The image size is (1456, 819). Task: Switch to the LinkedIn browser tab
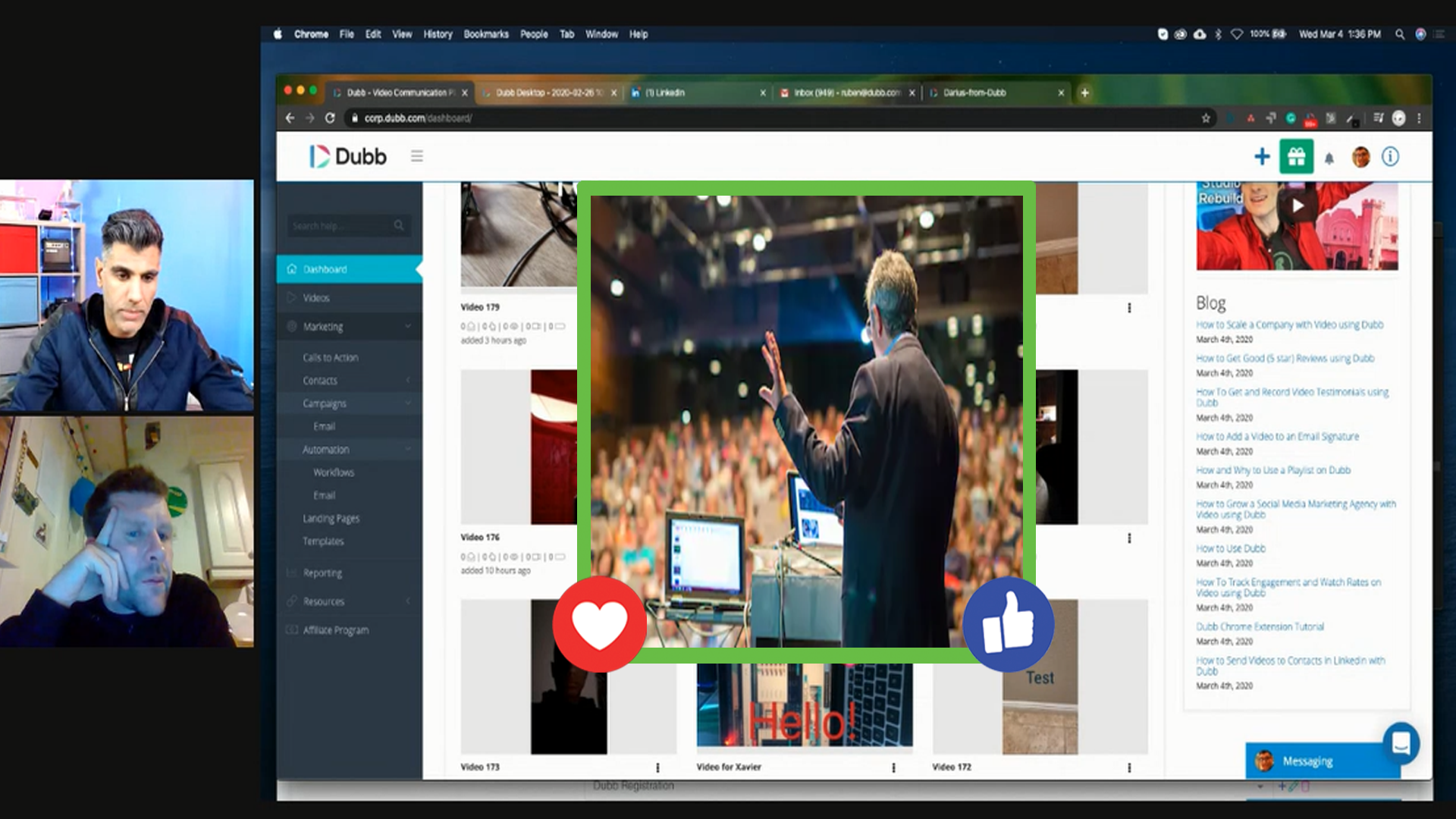pyautogui.click(x=698, y=93)
